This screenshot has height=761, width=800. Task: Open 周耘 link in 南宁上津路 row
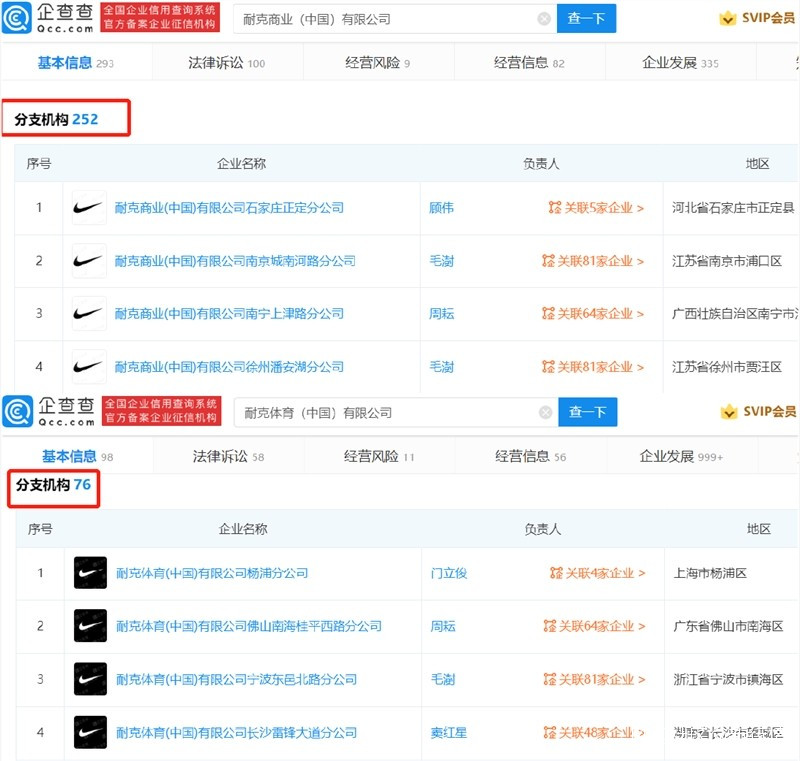[x=441, y=313]
